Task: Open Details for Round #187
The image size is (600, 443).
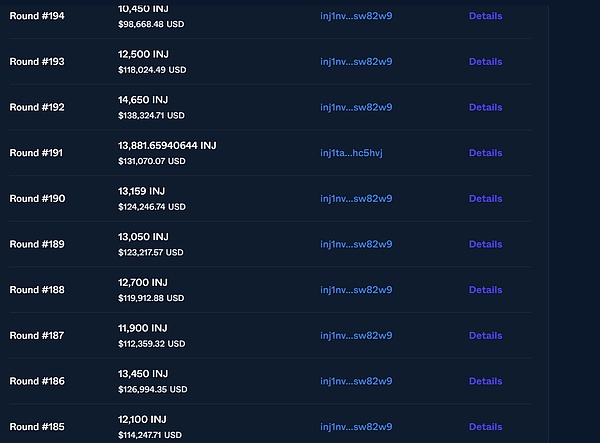Action: click(x=485, y=336)
